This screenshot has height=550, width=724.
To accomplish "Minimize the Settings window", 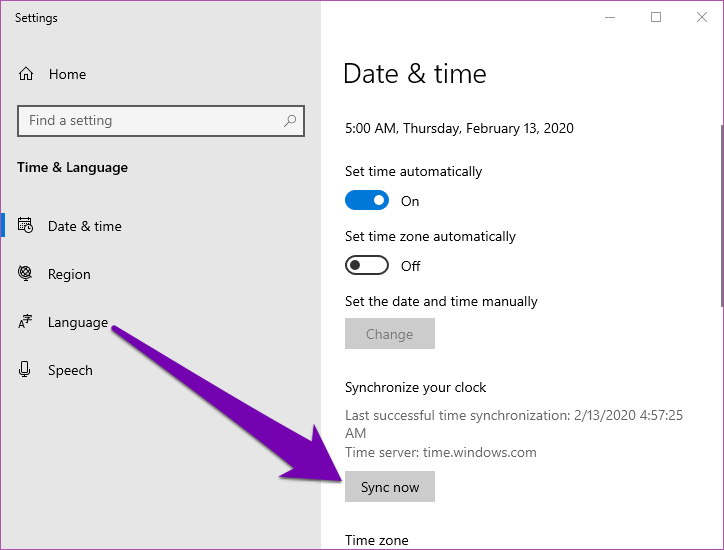I will pyautogui.click(x=609, y=17).
